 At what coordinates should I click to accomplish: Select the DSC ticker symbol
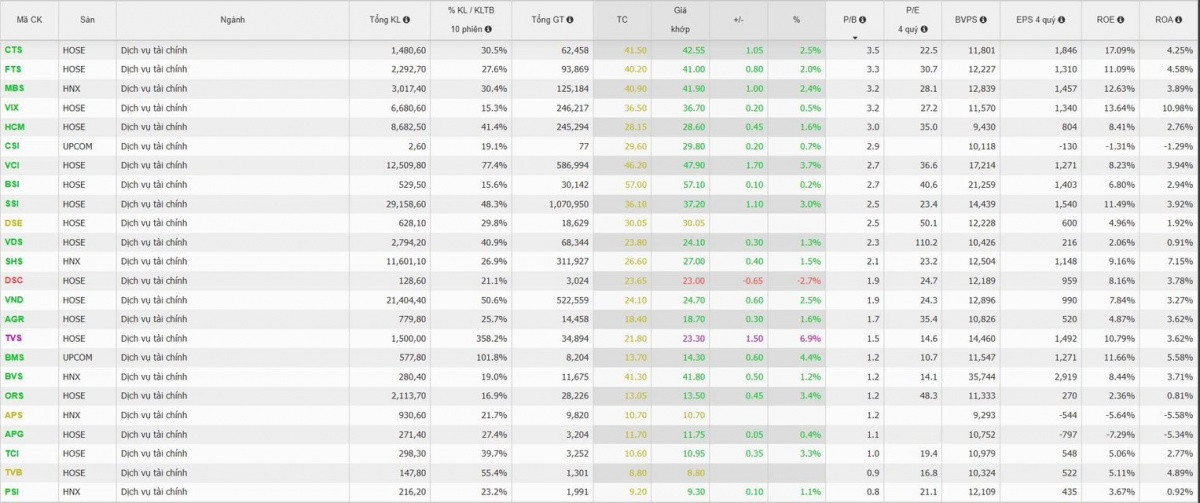pos(14,280)
